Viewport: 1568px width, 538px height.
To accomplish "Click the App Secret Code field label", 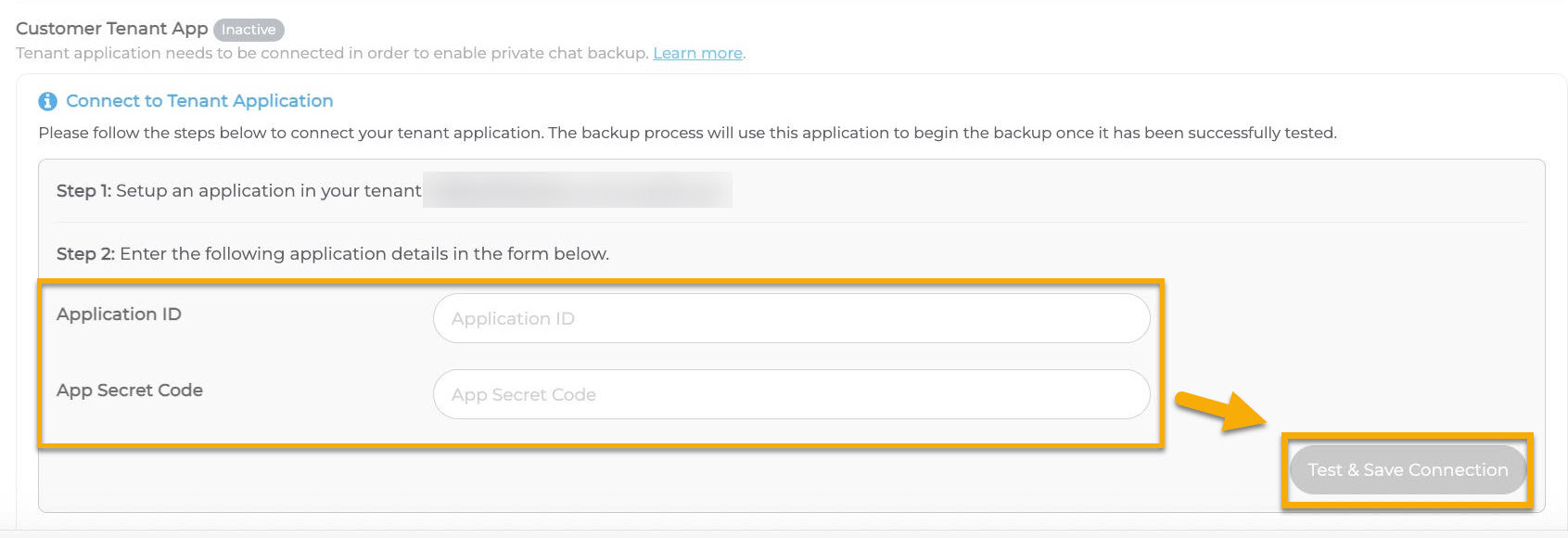I will (x=130, y=391).
